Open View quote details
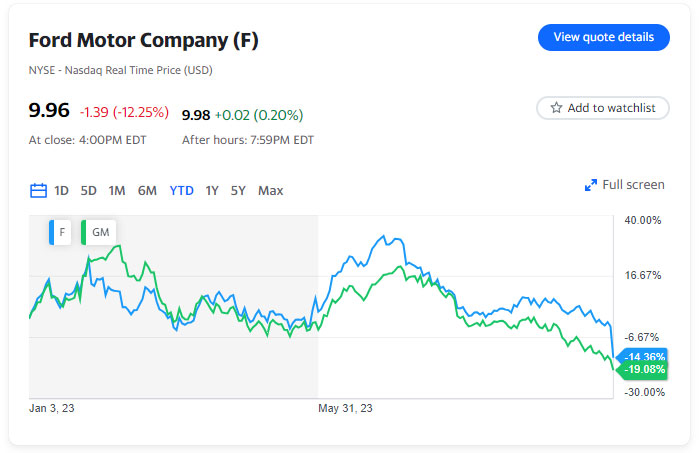 pyautogui.click(x=603, y=37)
